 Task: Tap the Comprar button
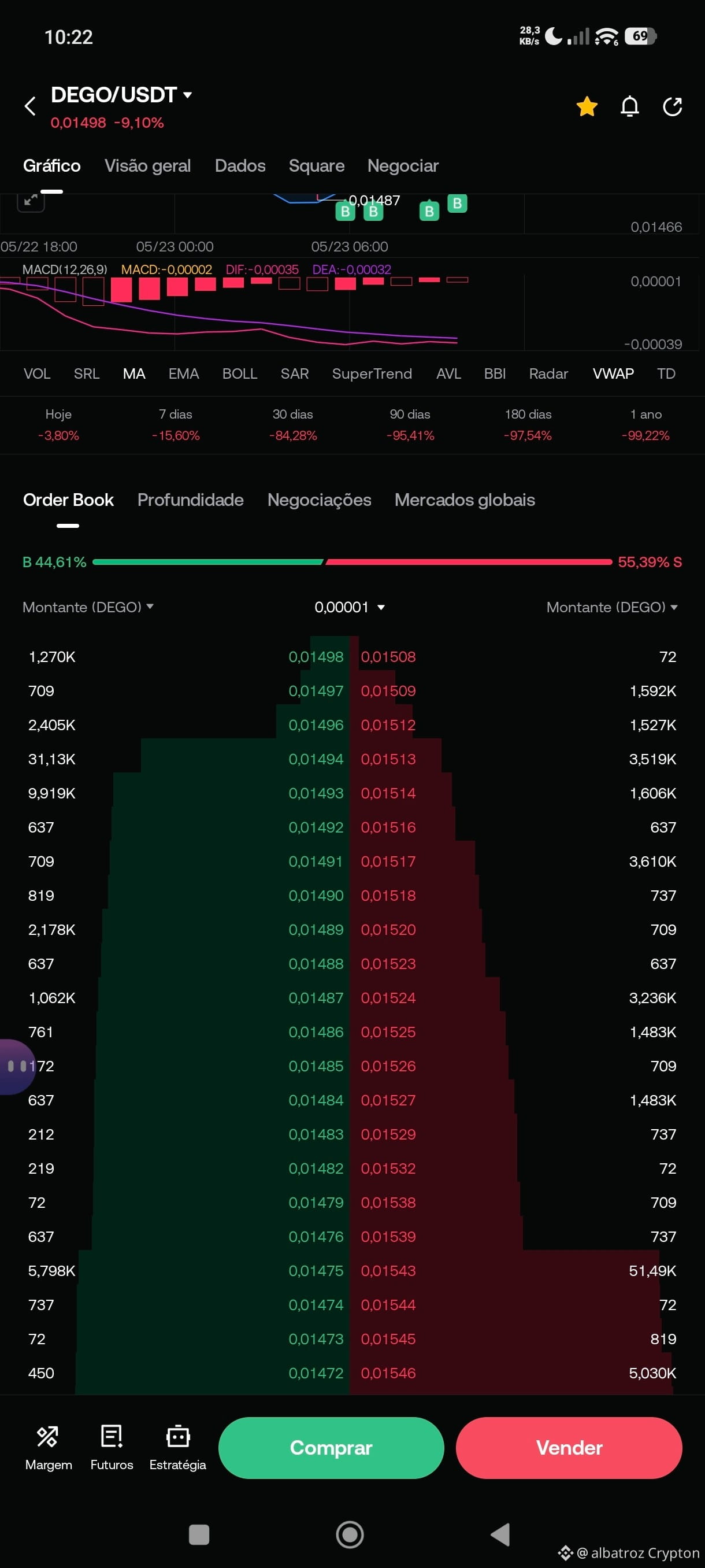pos(331,1448)
